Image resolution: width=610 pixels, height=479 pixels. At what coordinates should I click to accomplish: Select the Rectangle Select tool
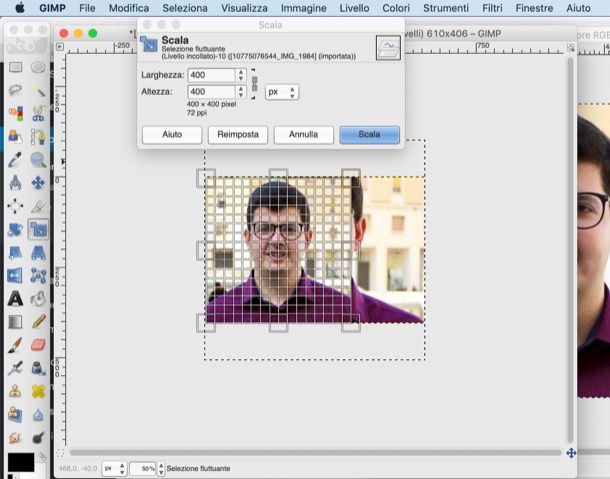[x=15, y=67]
